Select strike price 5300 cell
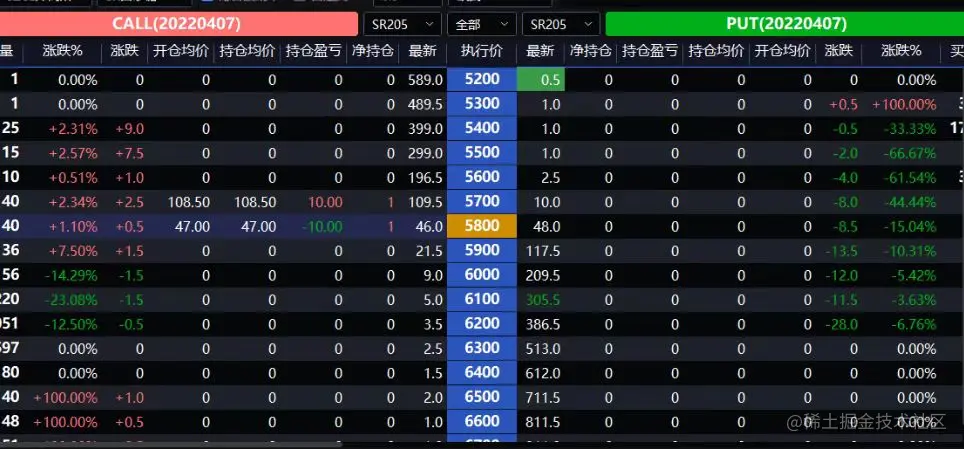 pyautogui.click(x=482, y=104)
